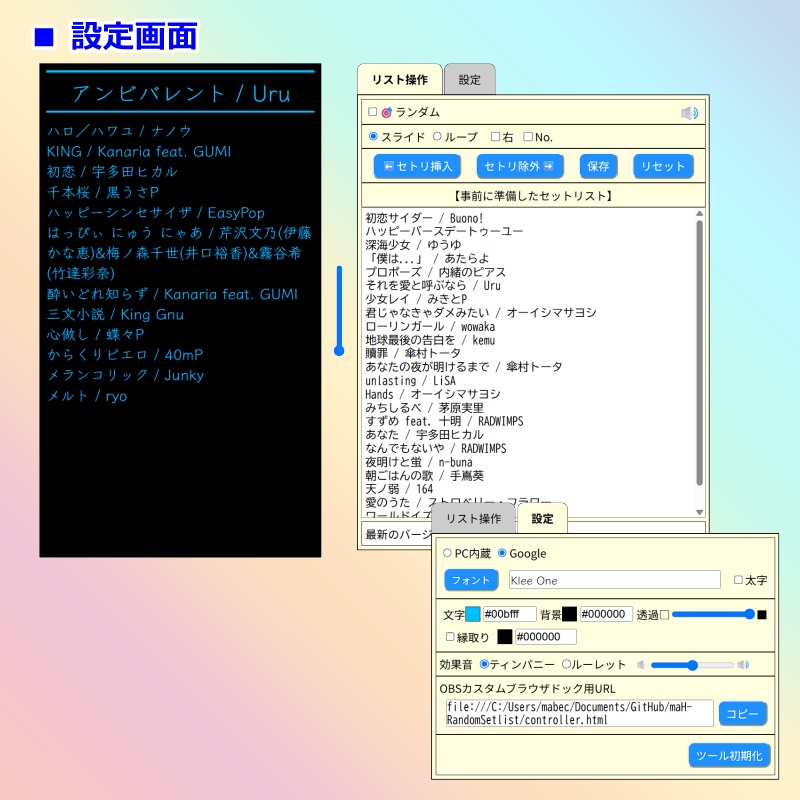This screenshot has width=800, height=800.
Task: Select the ループ radio button
Action: pyautogui.click(x=437, y=136)
